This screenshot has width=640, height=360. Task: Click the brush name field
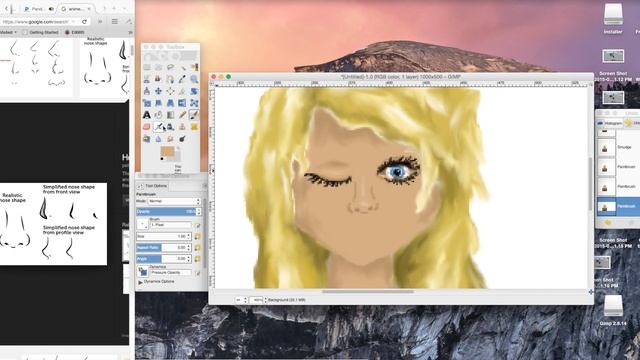pyautogui.click(x=171, y=225)
